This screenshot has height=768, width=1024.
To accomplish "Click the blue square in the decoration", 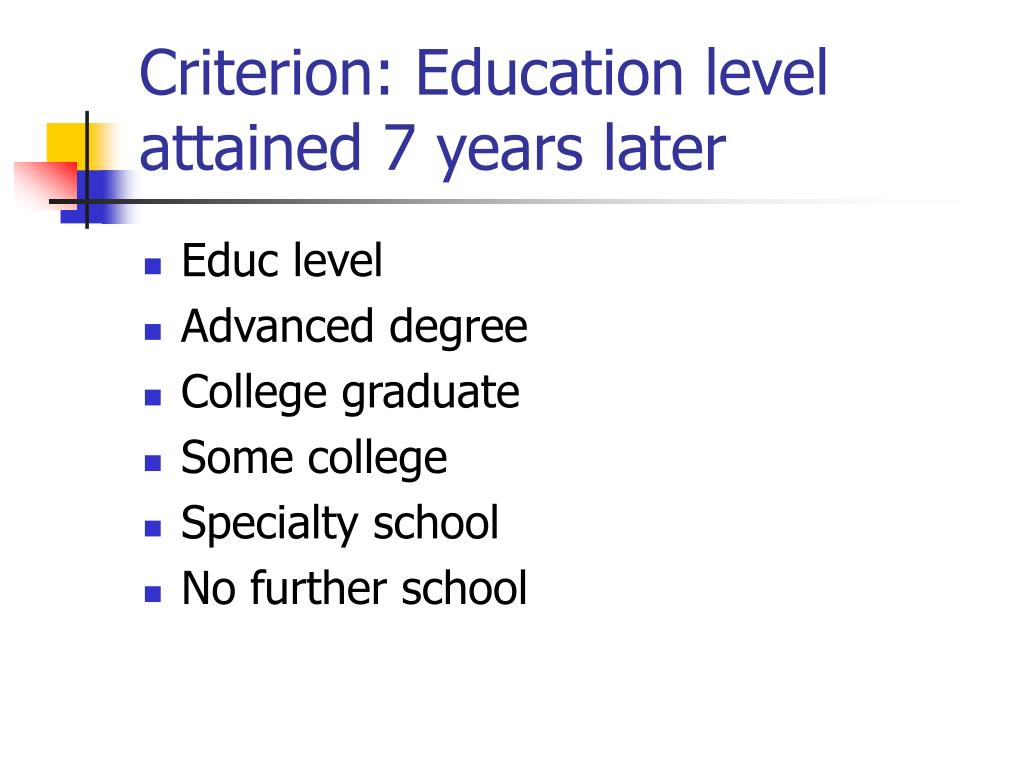I will tap(98, 197).
